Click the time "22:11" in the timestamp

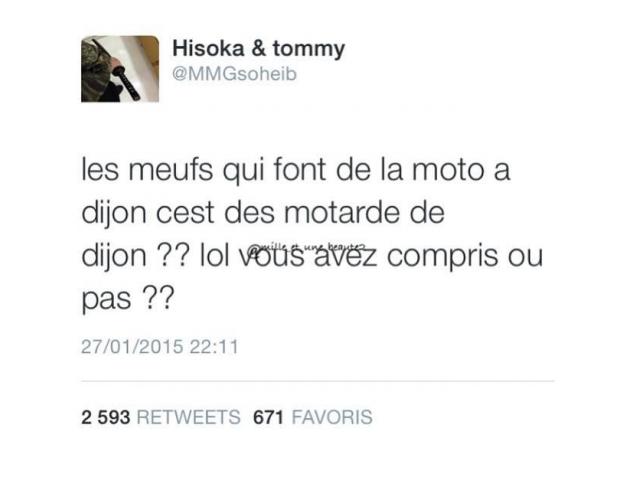coord(214,347)
